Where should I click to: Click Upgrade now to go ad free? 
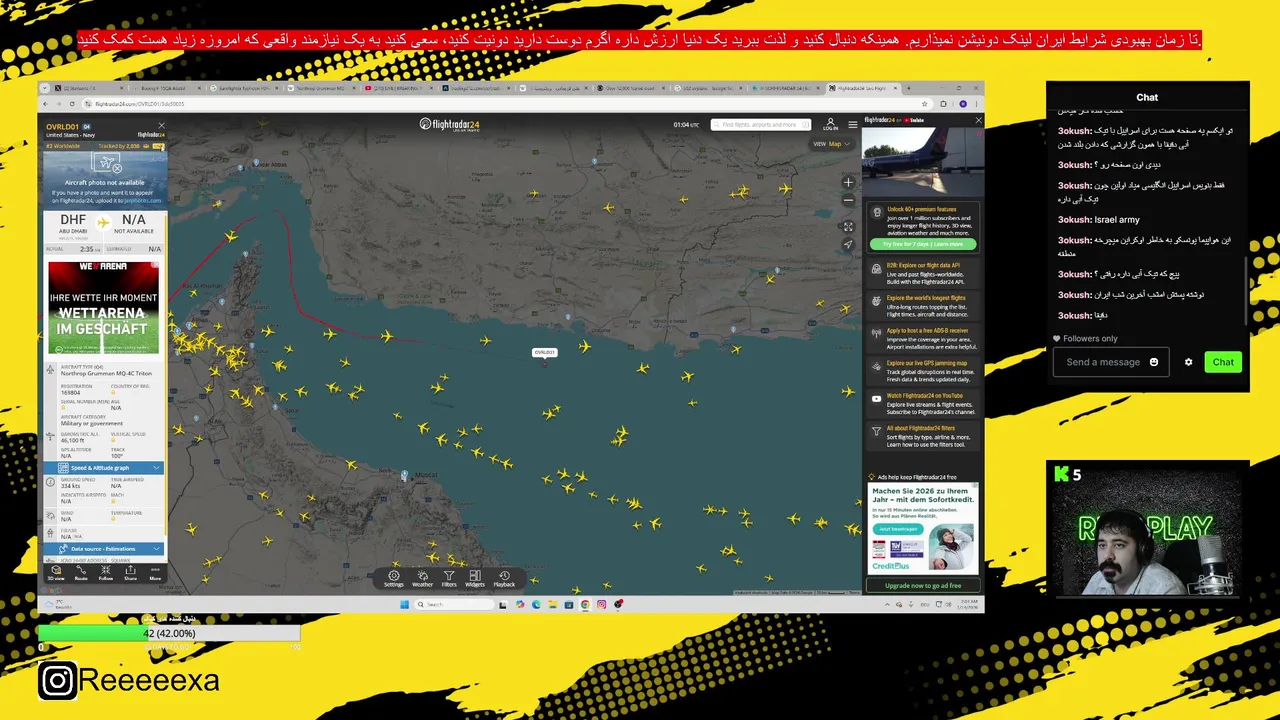923,585
